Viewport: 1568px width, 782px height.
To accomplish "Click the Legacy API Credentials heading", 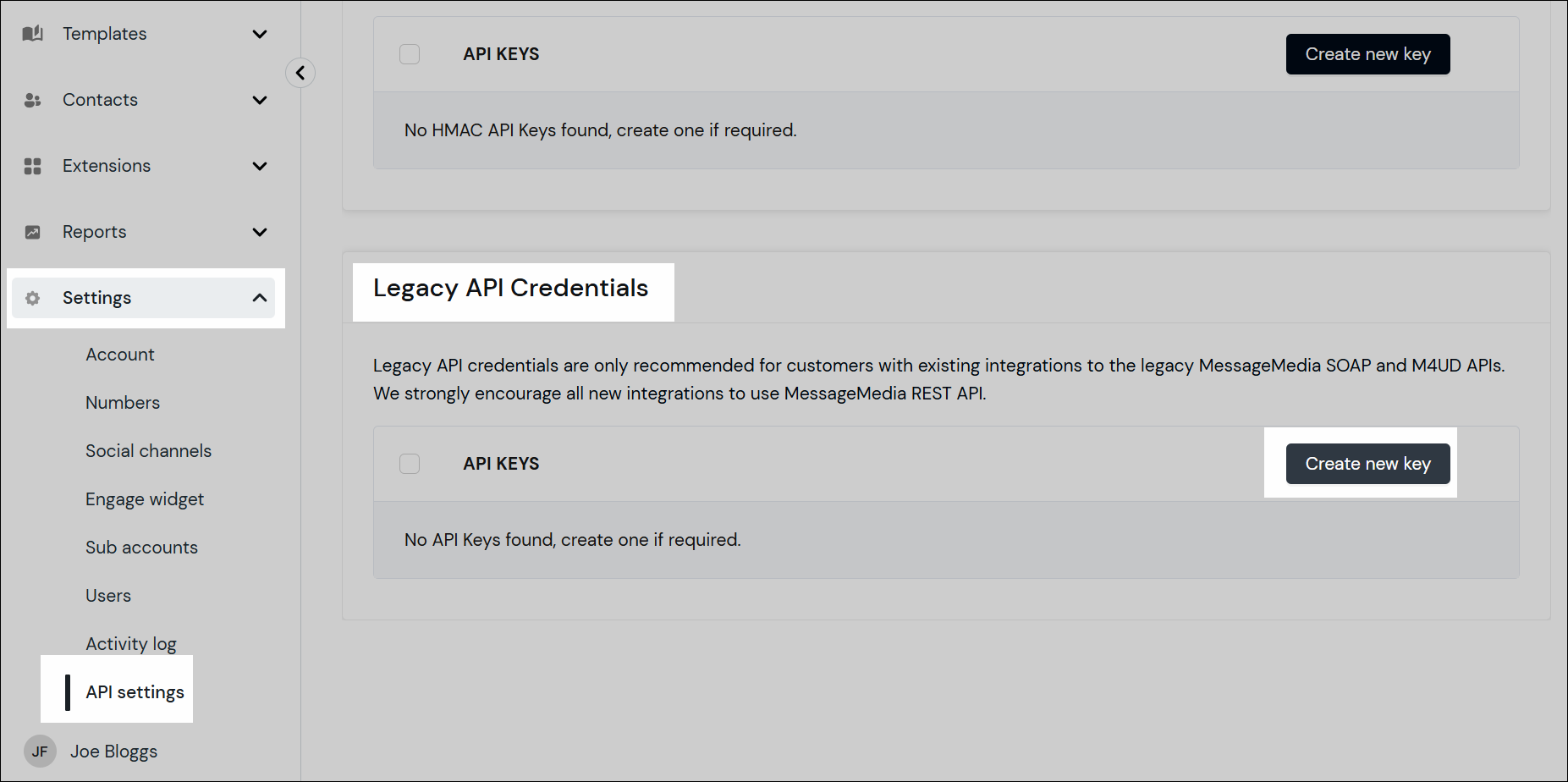I will pyautogui.click(x=512, y=288).
